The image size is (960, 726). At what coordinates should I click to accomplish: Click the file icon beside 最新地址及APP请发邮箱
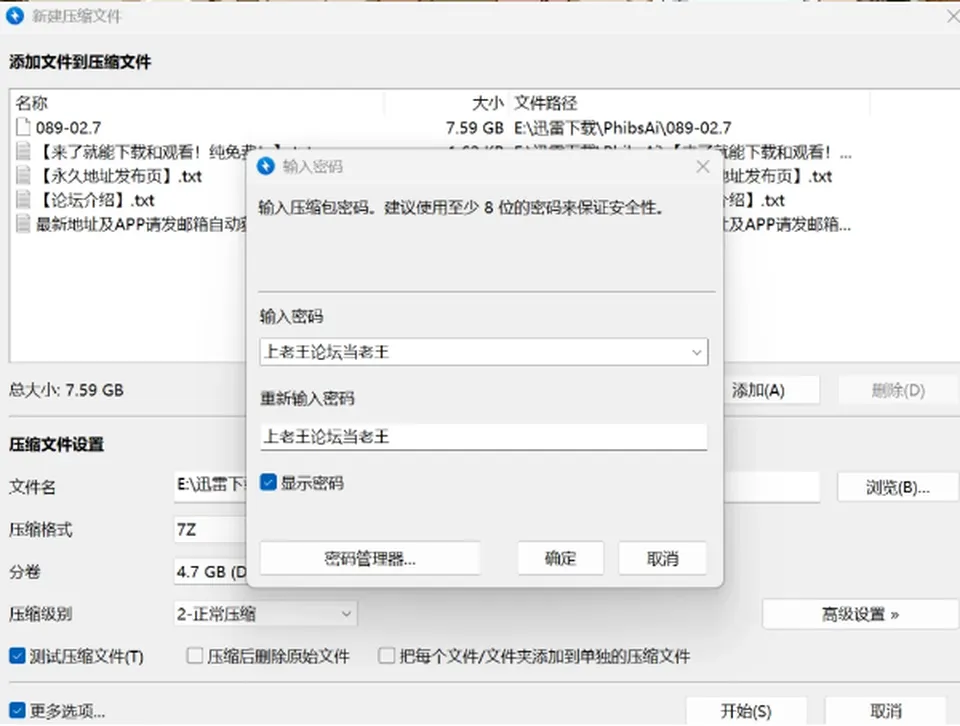23,224
